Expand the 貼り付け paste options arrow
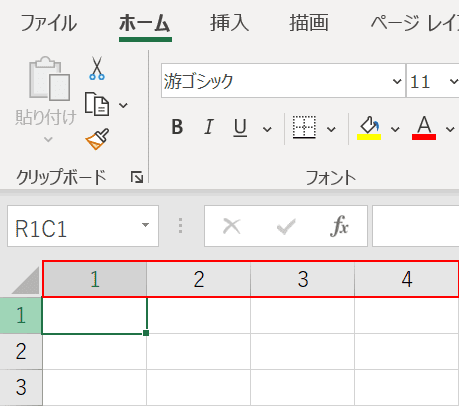Viewport: 459px width, 406px height. tap(48, 139)
